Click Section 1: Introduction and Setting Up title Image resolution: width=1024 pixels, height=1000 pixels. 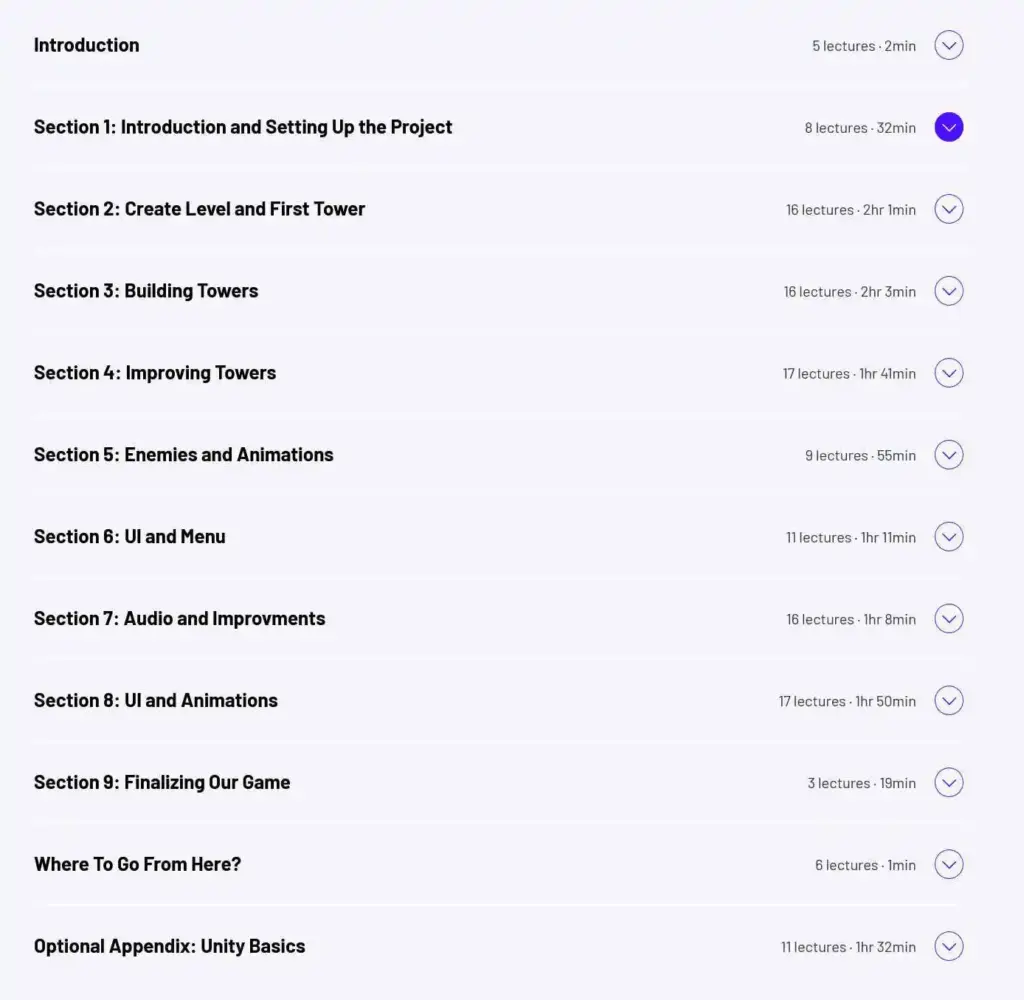pos(243,127)
